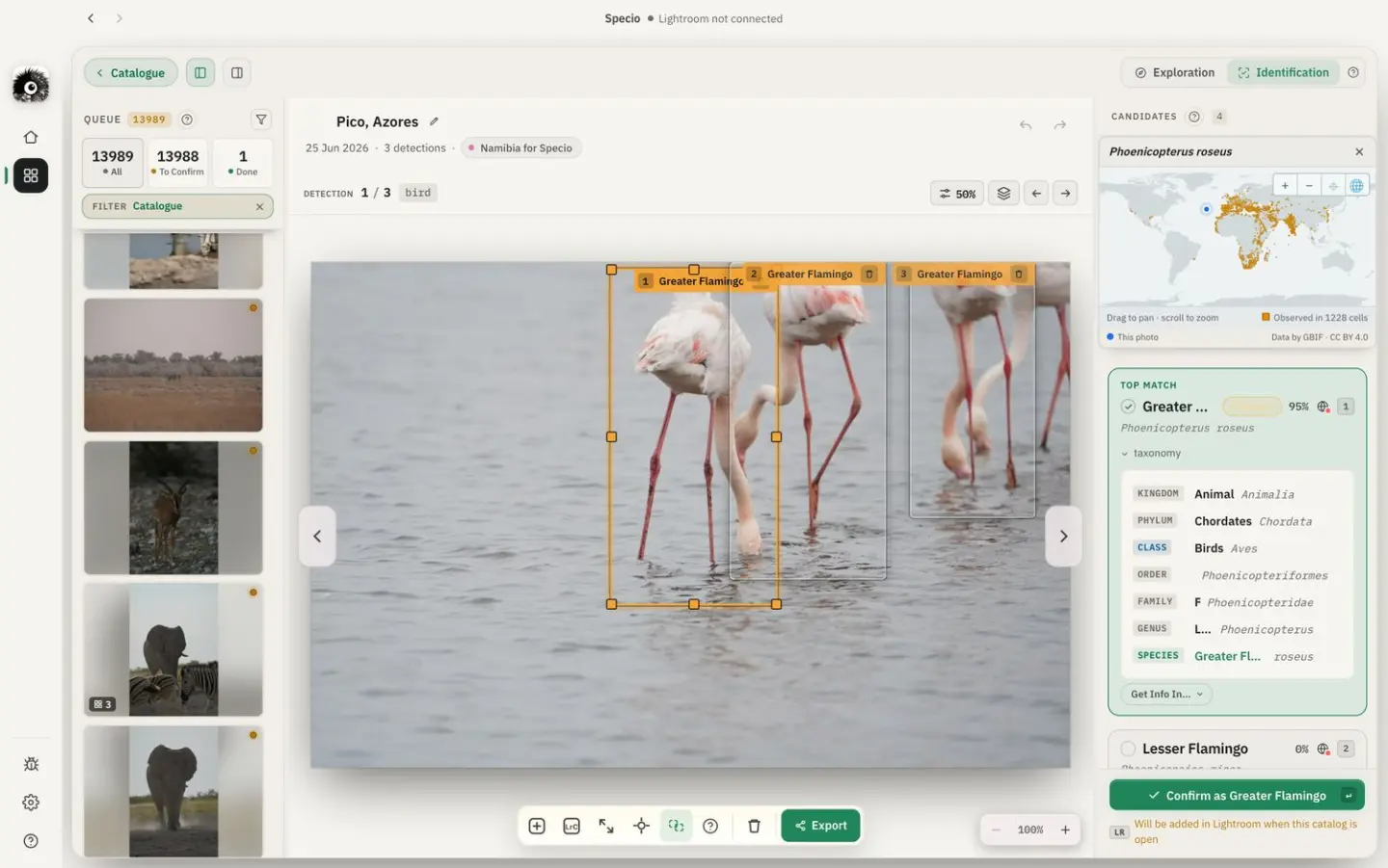
Task: Go to the Home icon in sidebar
Action: tap(31, 137)
